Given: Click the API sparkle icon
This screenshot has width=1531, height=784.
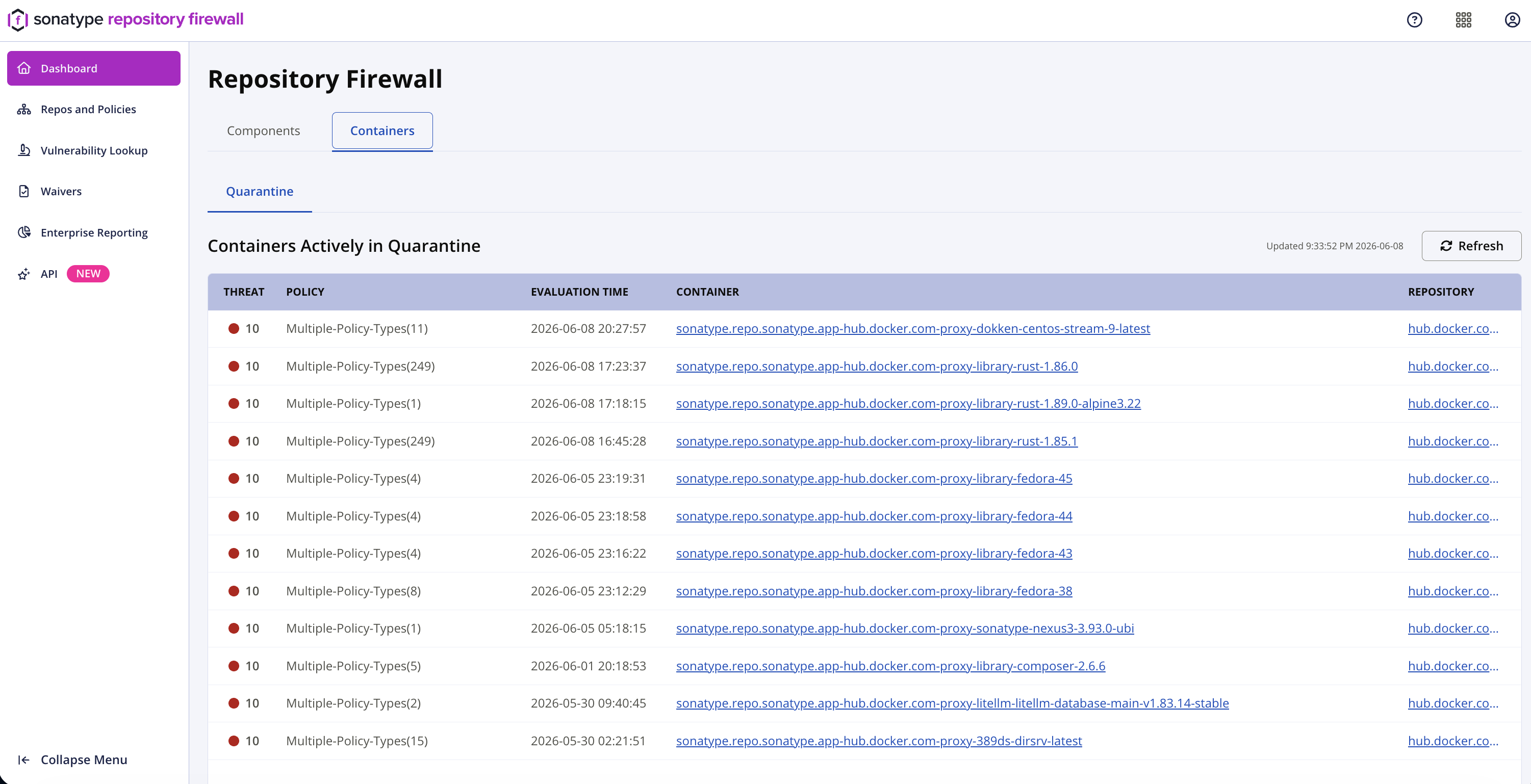Looking at the screenshot, I should [x=24, y=274].
